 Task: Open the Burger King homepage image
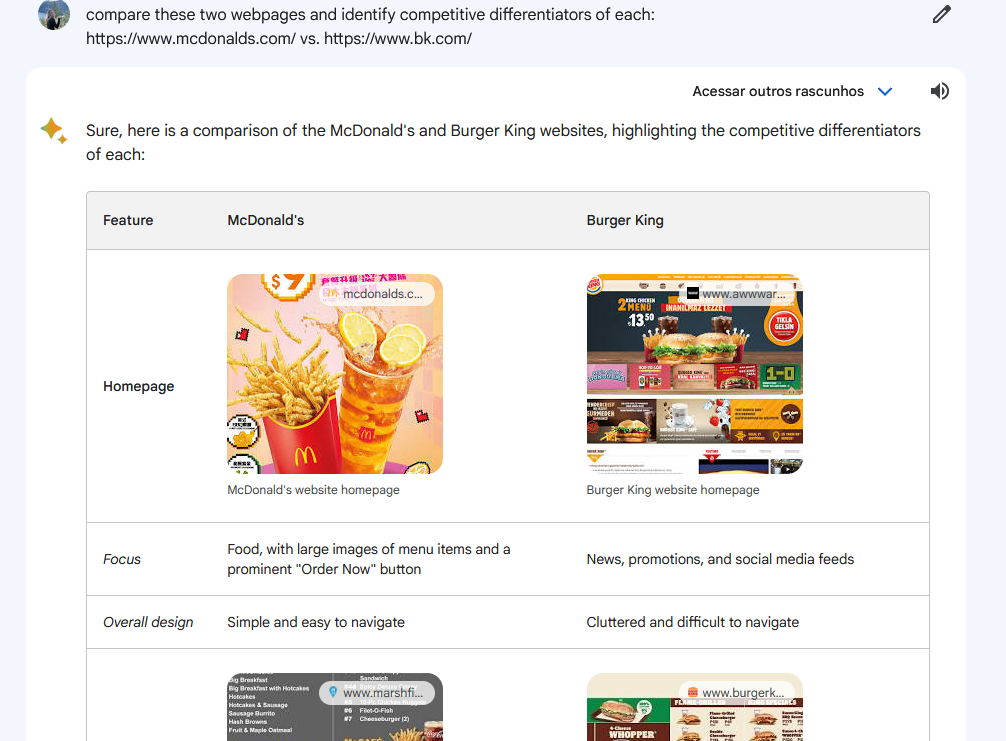pyautogui.click(x=694, y=374)
